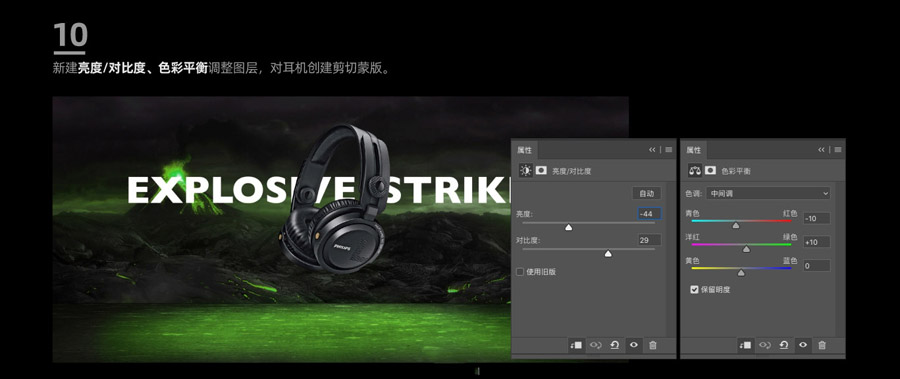
Task: Toggle visibility eye in Color Balance panel
Action: click(803, 345)
